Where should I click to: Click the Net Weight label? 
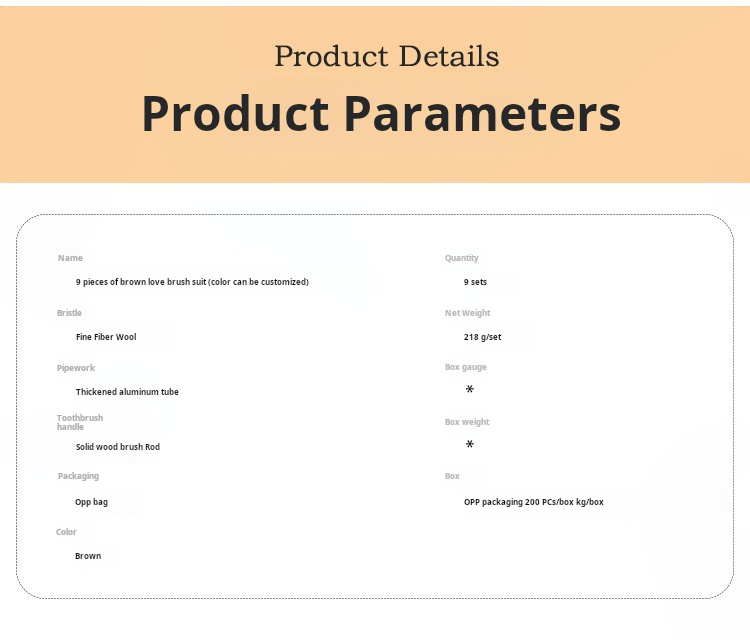(x=468, y=313)
